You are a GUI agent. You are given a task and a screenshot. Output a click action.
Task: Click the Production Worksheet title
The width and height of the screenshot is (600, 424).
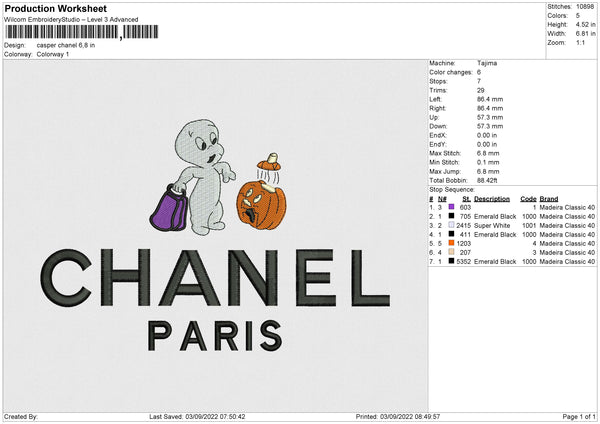tap(55, 8)
